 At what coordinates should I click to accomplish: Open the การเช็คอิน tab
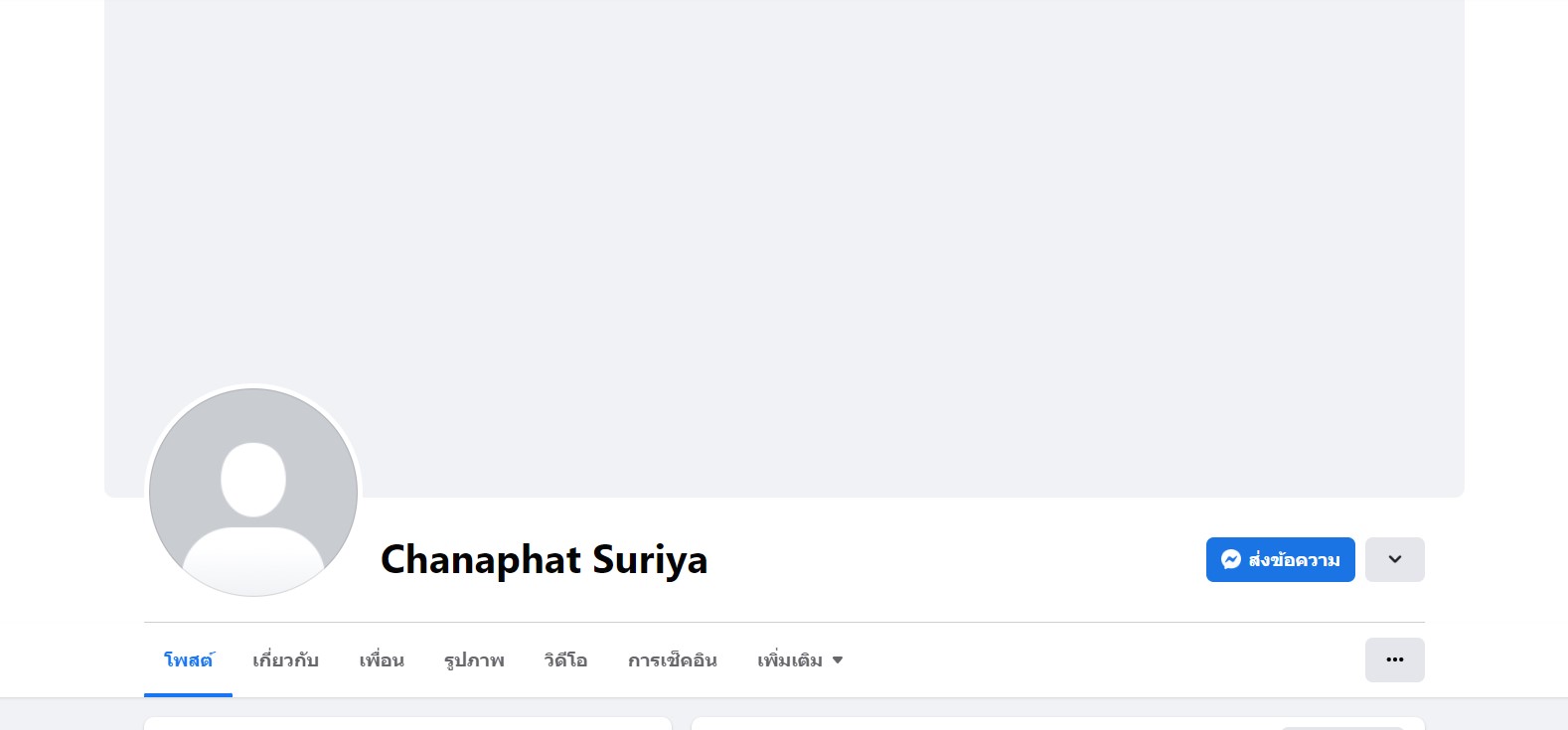672,660
